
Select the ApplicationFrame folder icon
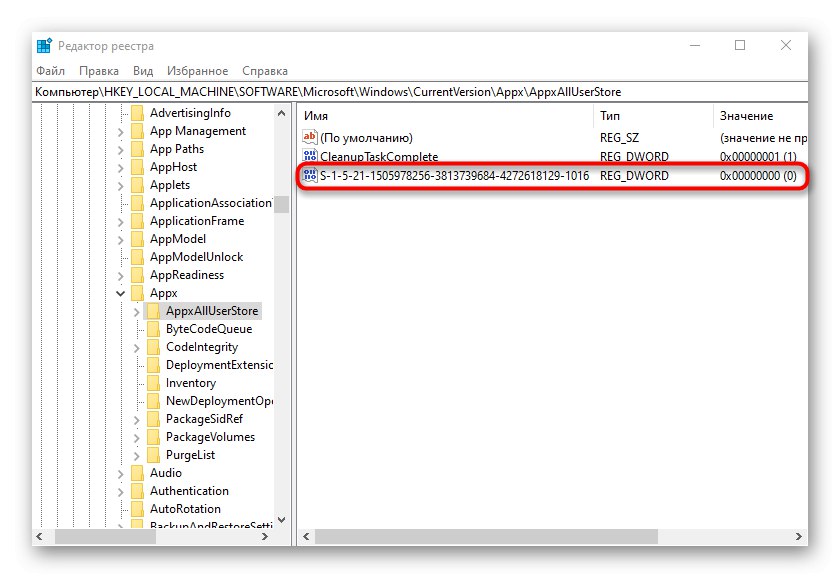(138, 221)
